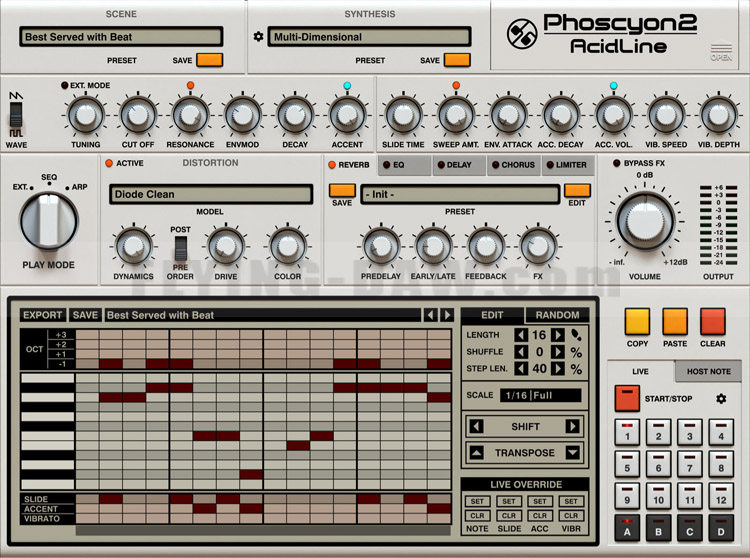
Task: Transpose pattern up arrow
Action: coord(476,452)
